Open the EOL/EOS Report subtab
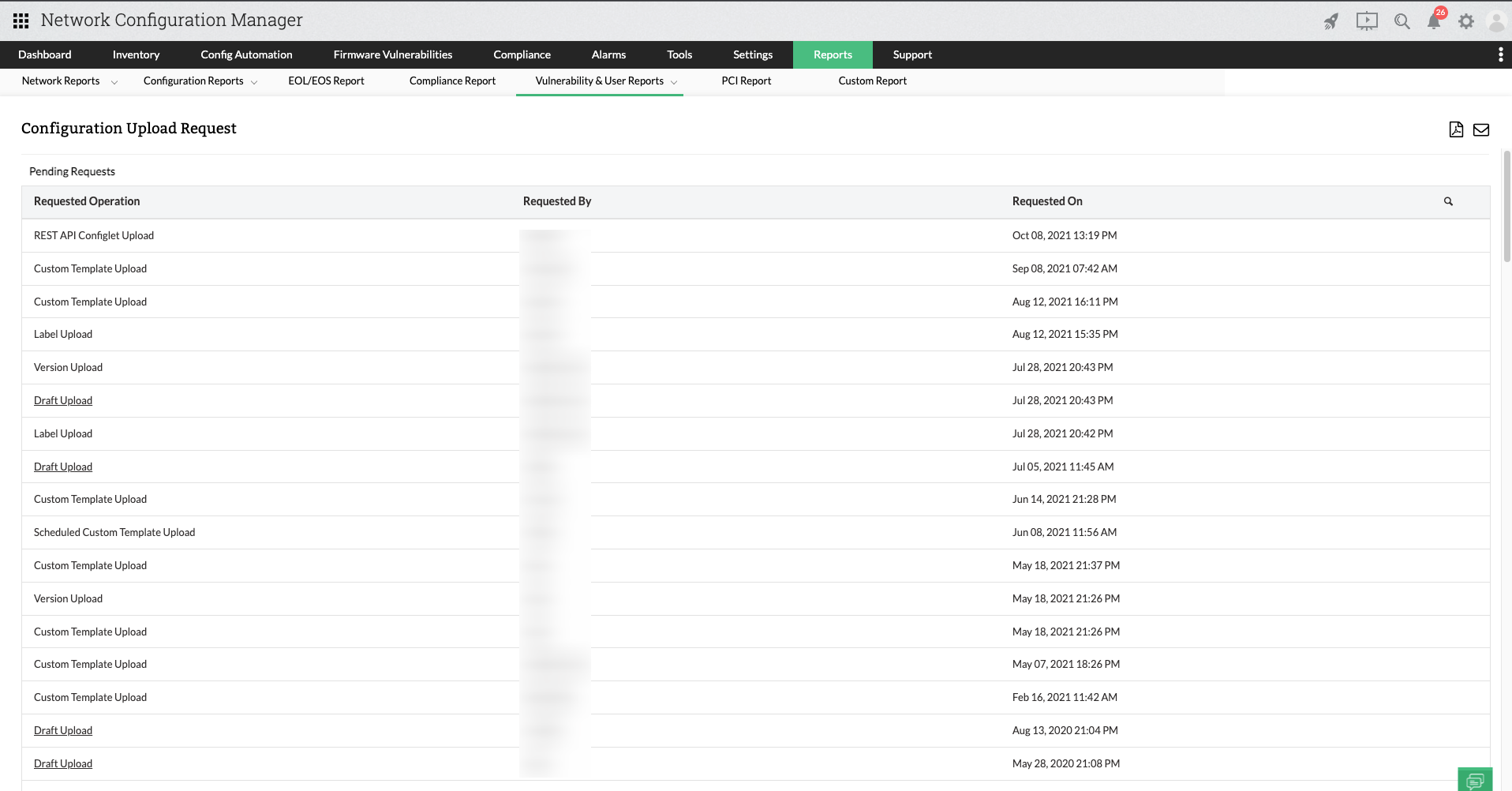The image size is (1512, 791). [326, 81]
